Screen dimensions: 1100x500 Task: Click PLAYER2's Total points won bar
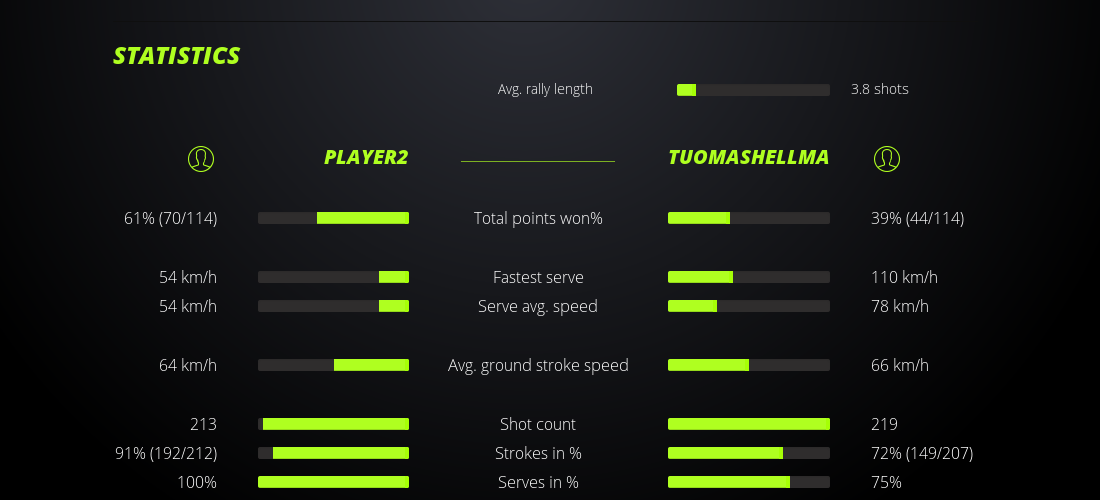(x=333, y=218)
